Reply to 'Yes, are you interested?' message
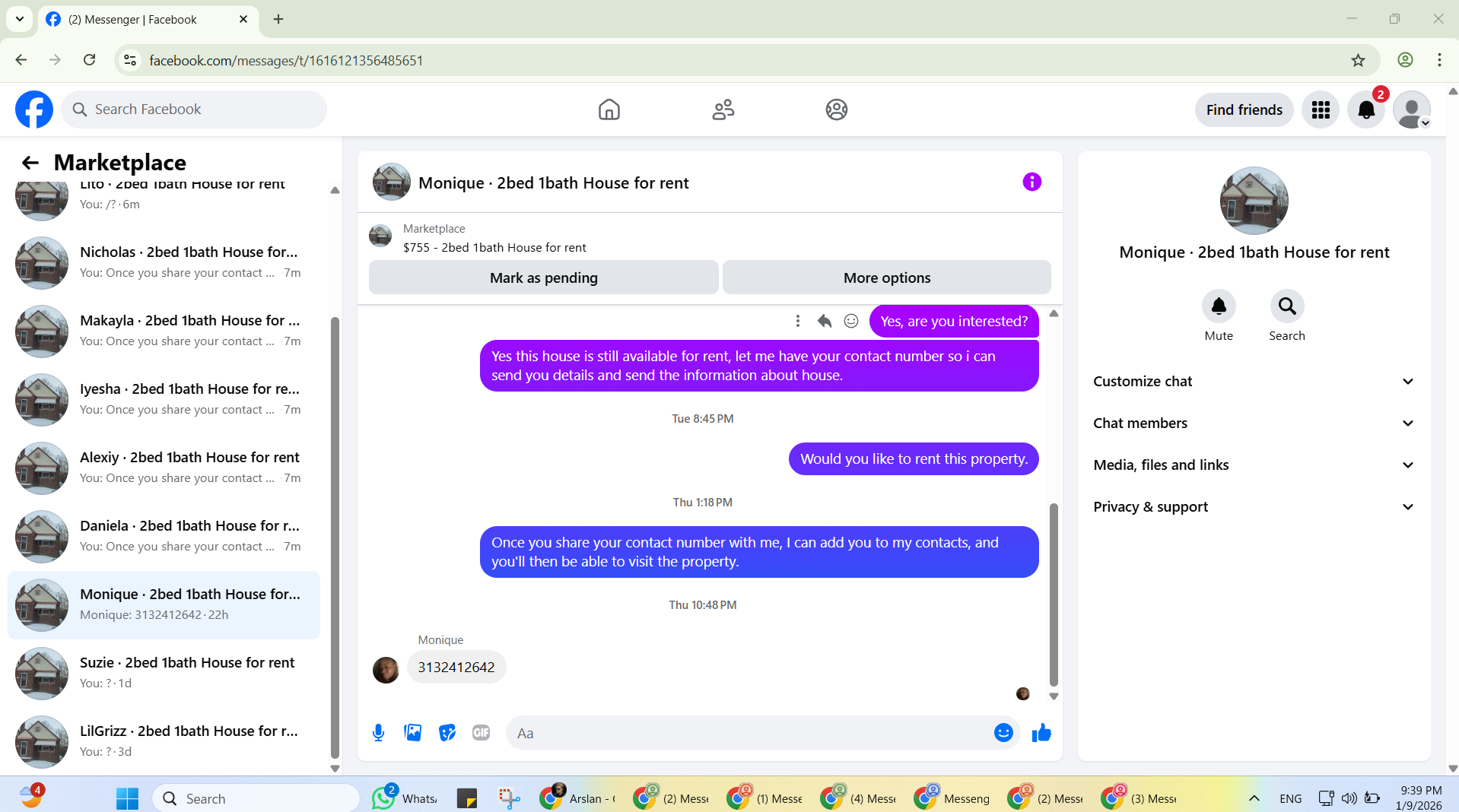 825,321
